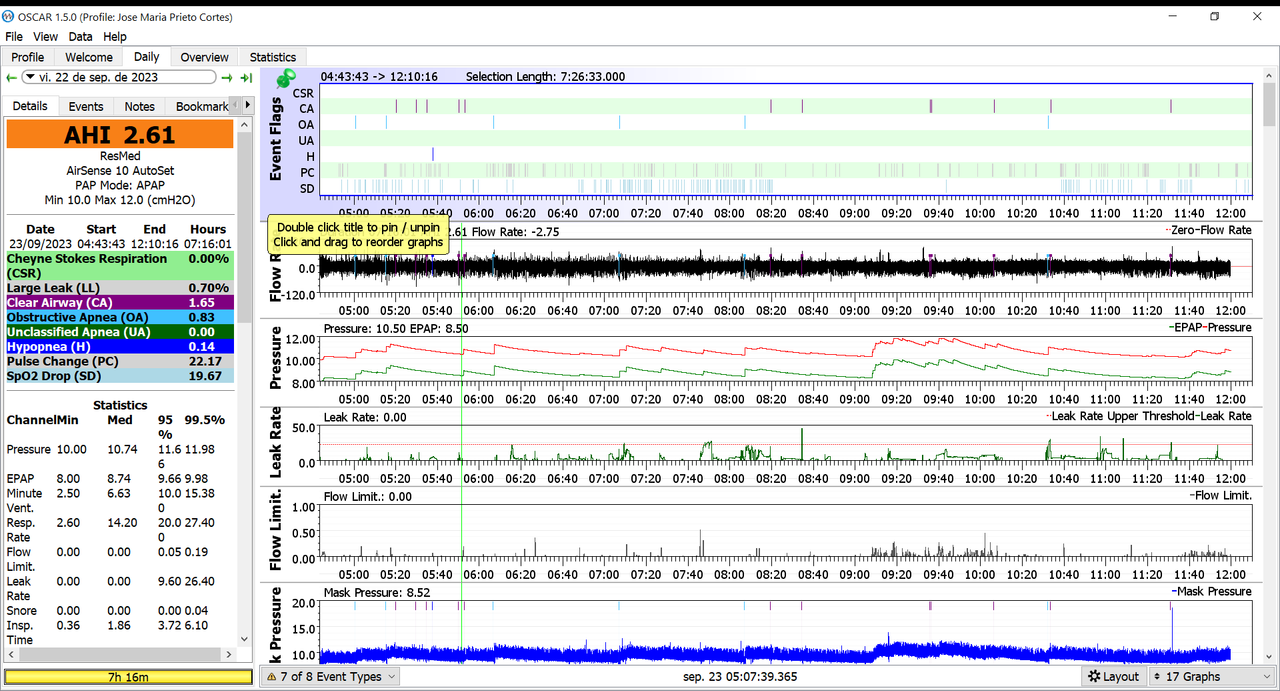Go to previous day with left arrow
The image size is (1280, 691).
[x=11, y=77]
